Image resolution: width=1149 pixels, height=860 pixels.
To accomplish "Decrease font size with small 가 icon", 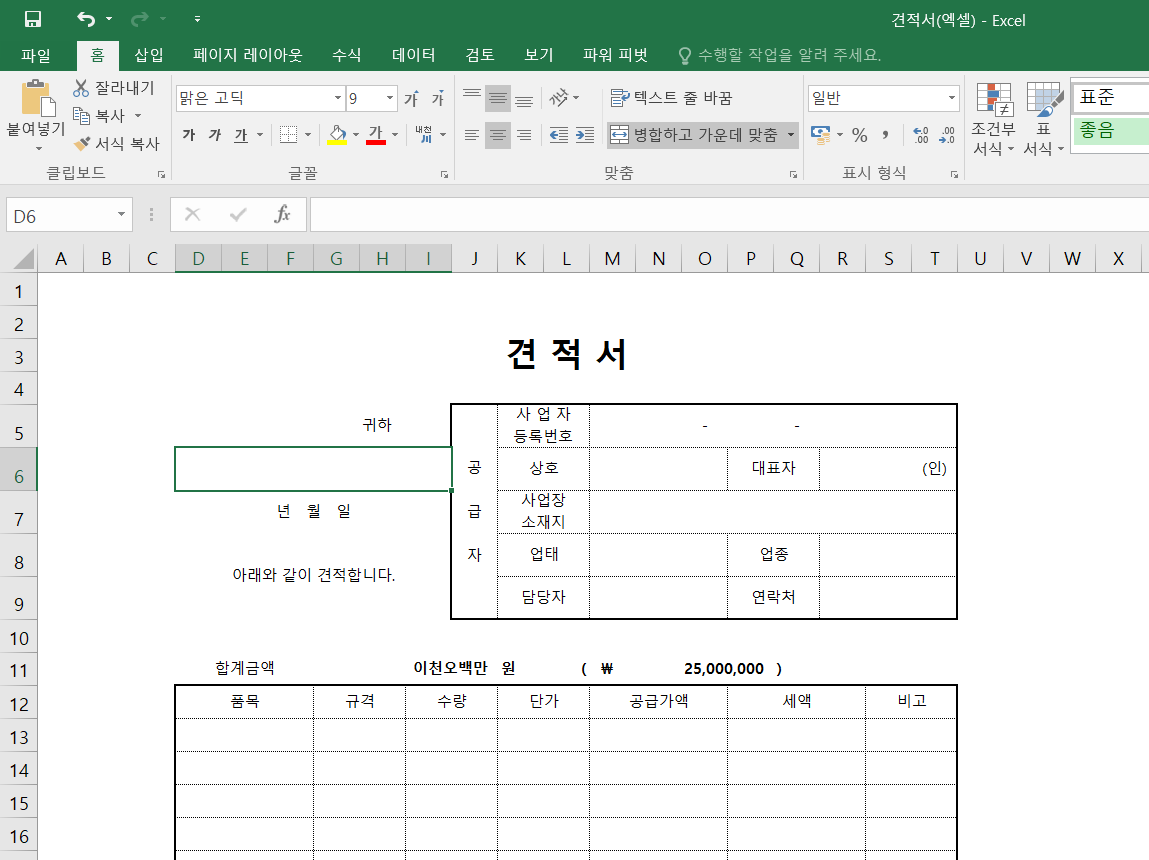I will (x=437, y=98).
